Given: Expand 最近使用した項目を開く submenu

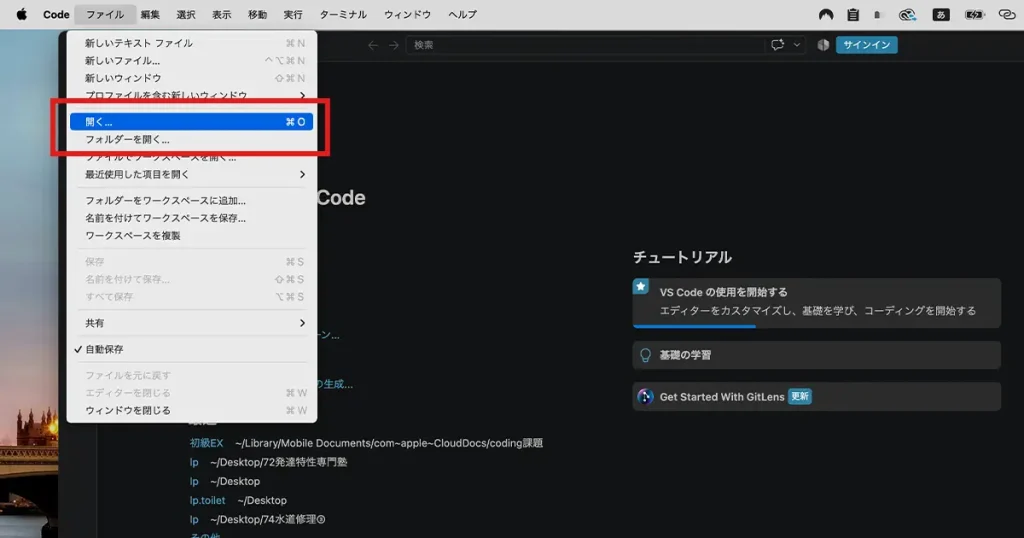Looking at the screenshot, I should coord(192,174).
